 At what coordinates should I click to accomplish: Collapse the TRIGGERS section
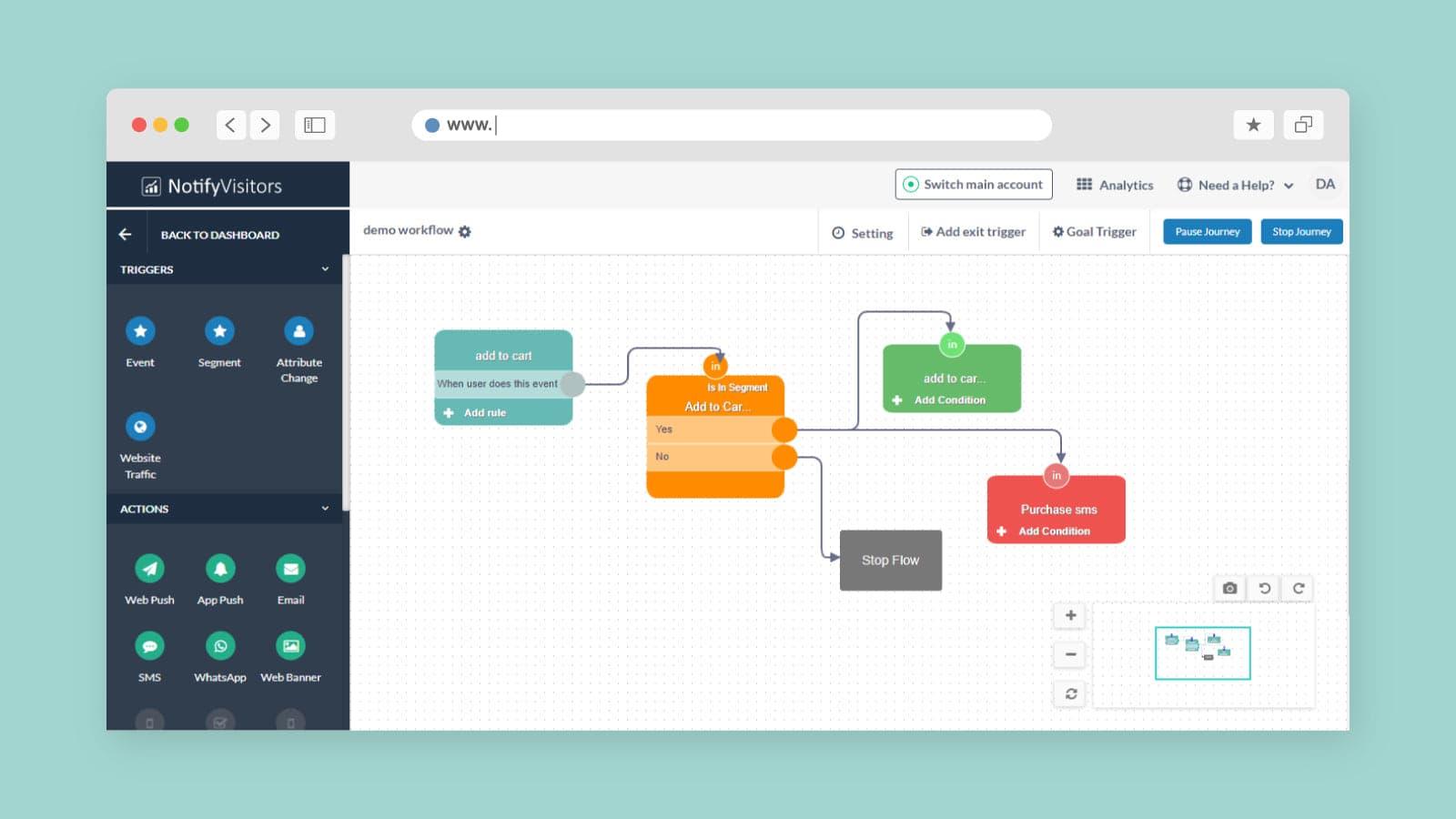click(x=326, y=268)
